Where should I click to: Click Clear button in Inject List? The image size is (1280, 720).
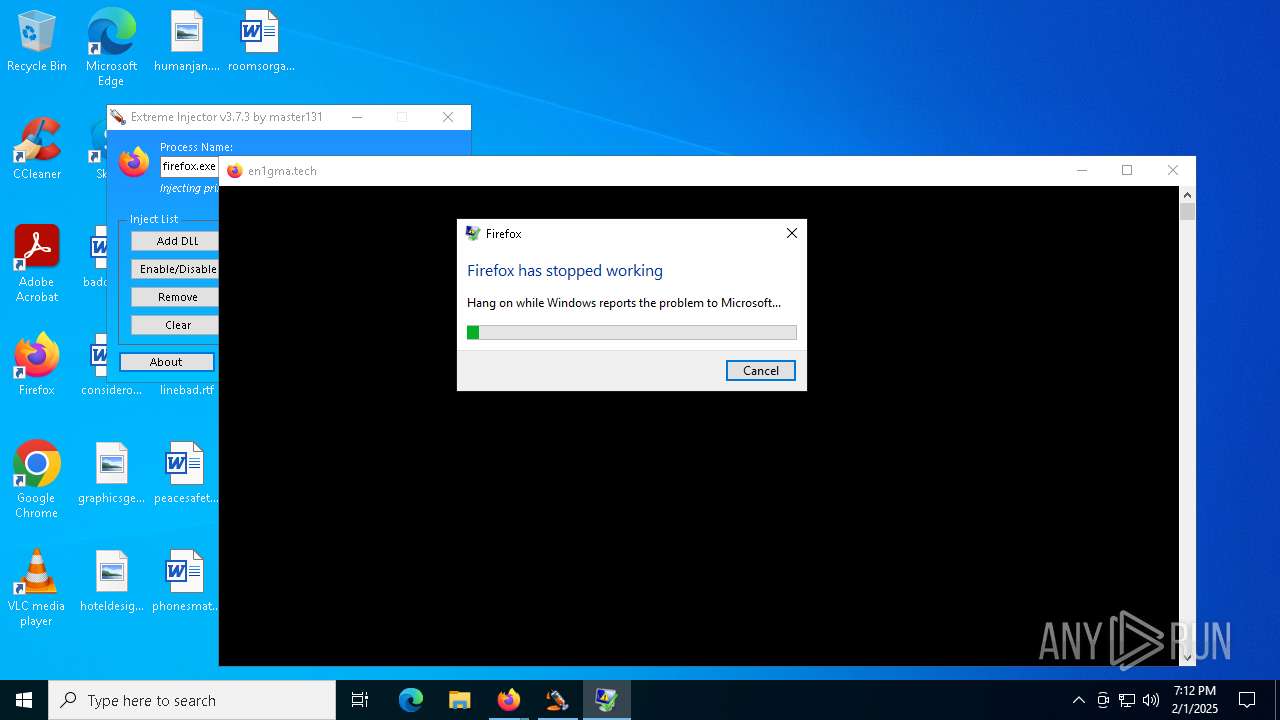pyautogui.click(x=177, y=325)
